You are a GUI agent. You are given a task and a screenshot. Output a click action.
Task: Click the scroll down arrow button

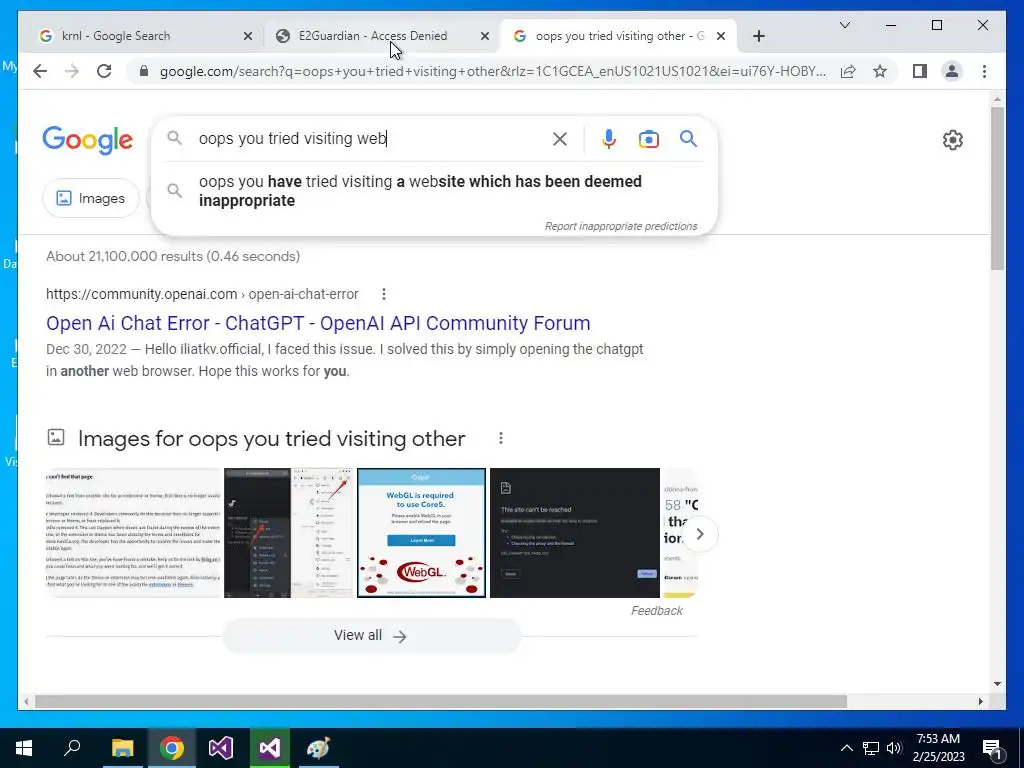[x=997, y=684]
